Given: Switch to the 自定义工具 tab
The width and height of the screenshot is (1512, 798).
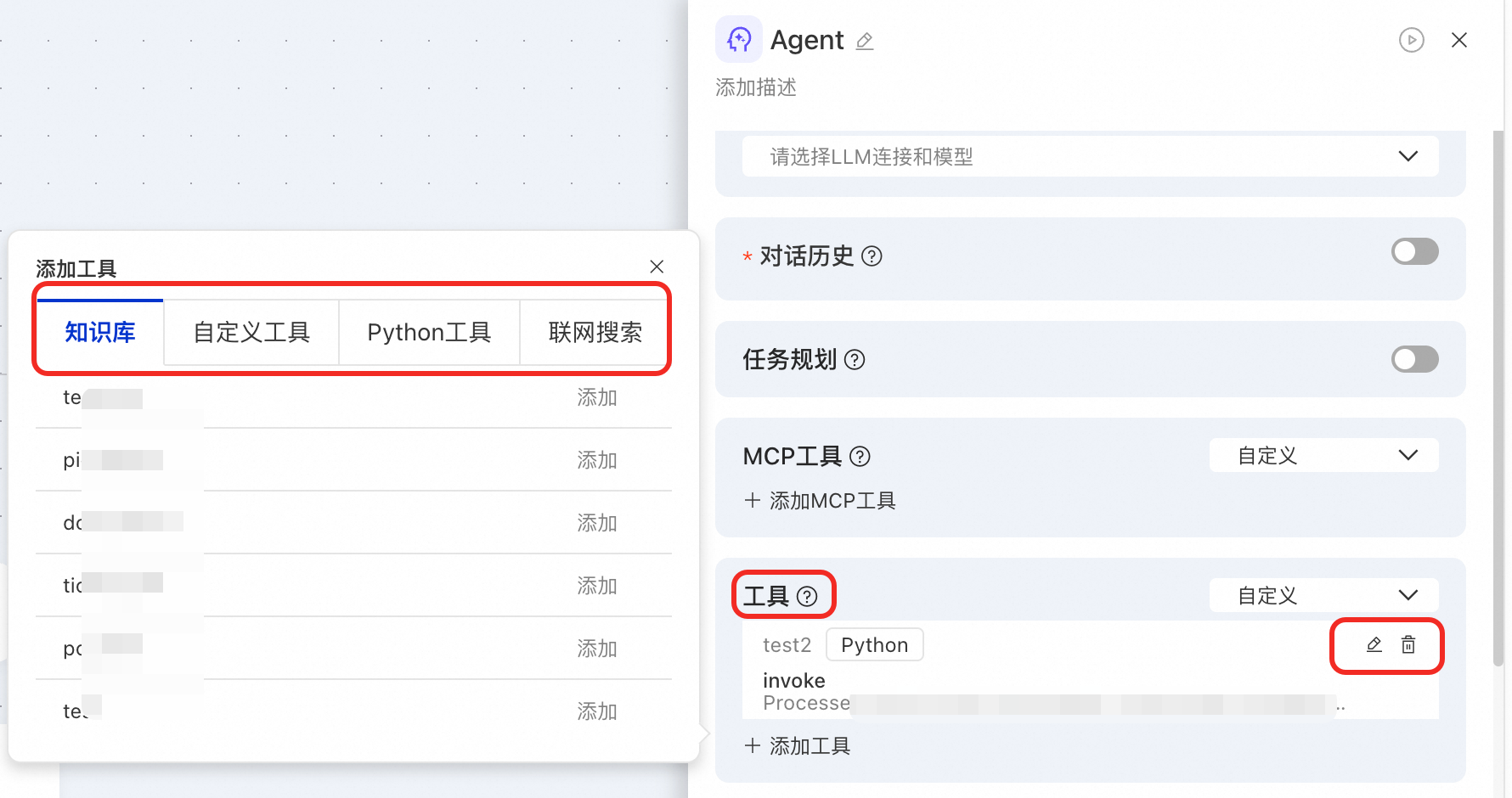Looking at the screenshot, I should [251, 333].
